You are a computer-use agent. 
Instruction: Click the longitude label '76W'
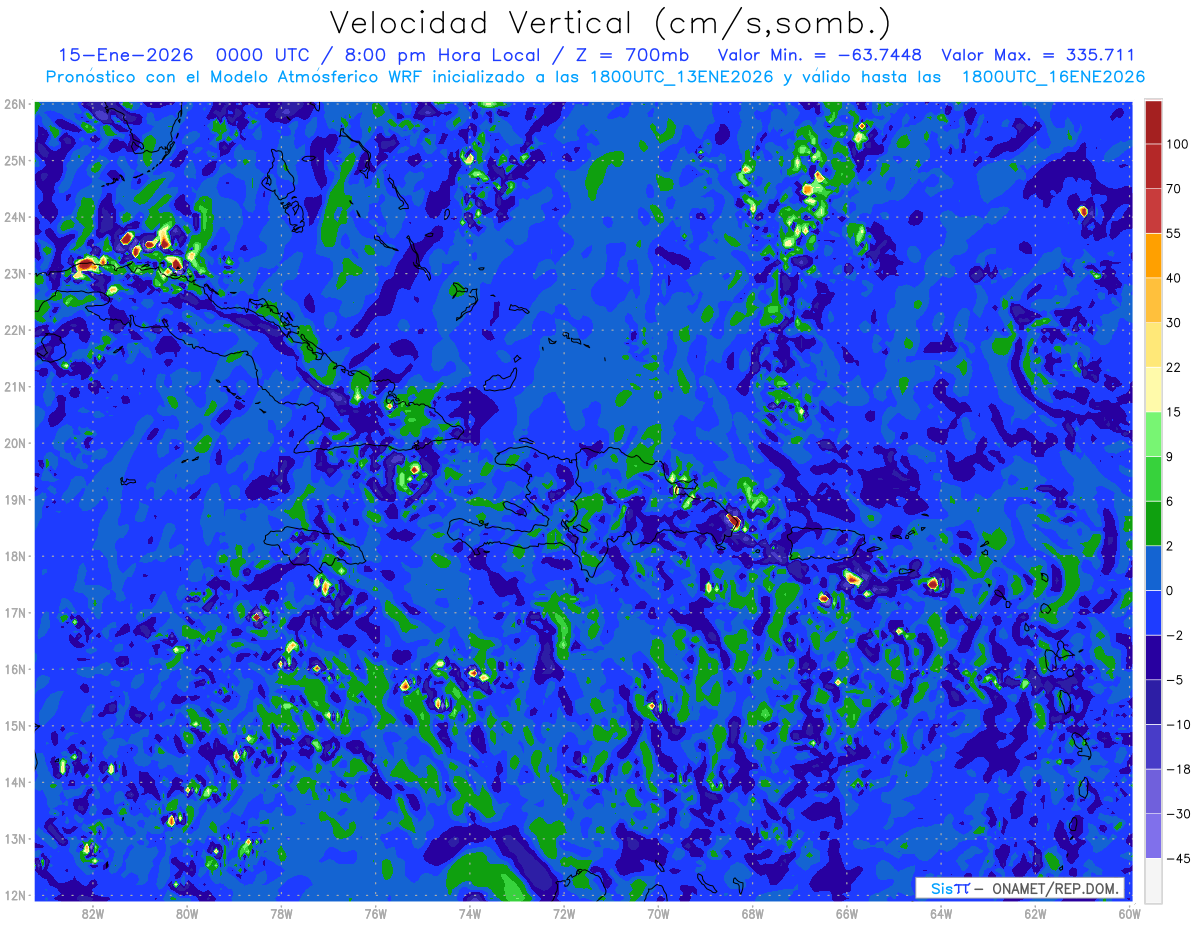point(375,913)
